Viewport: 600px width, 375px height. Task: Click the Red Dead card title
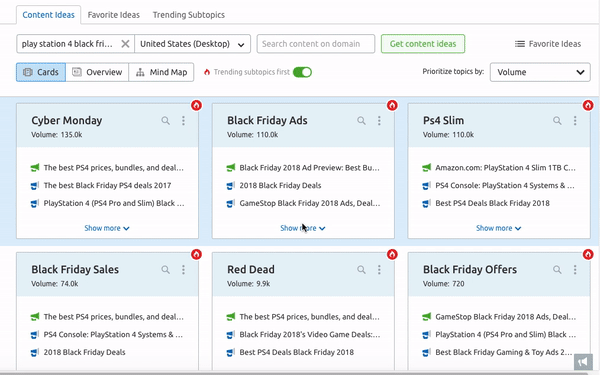[x=251, y=270]
